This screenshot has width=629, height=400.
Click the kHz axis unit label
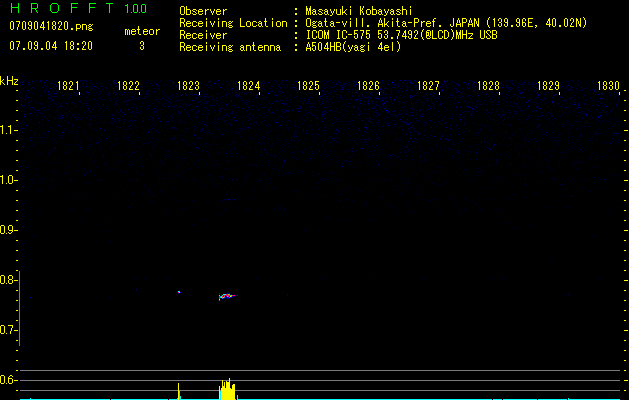pos(9,81)
